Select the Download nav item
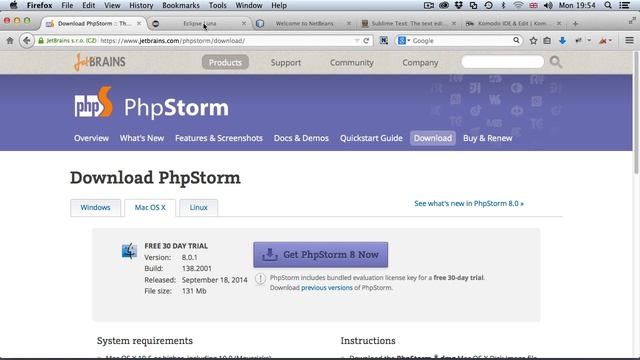 (433, 138)
